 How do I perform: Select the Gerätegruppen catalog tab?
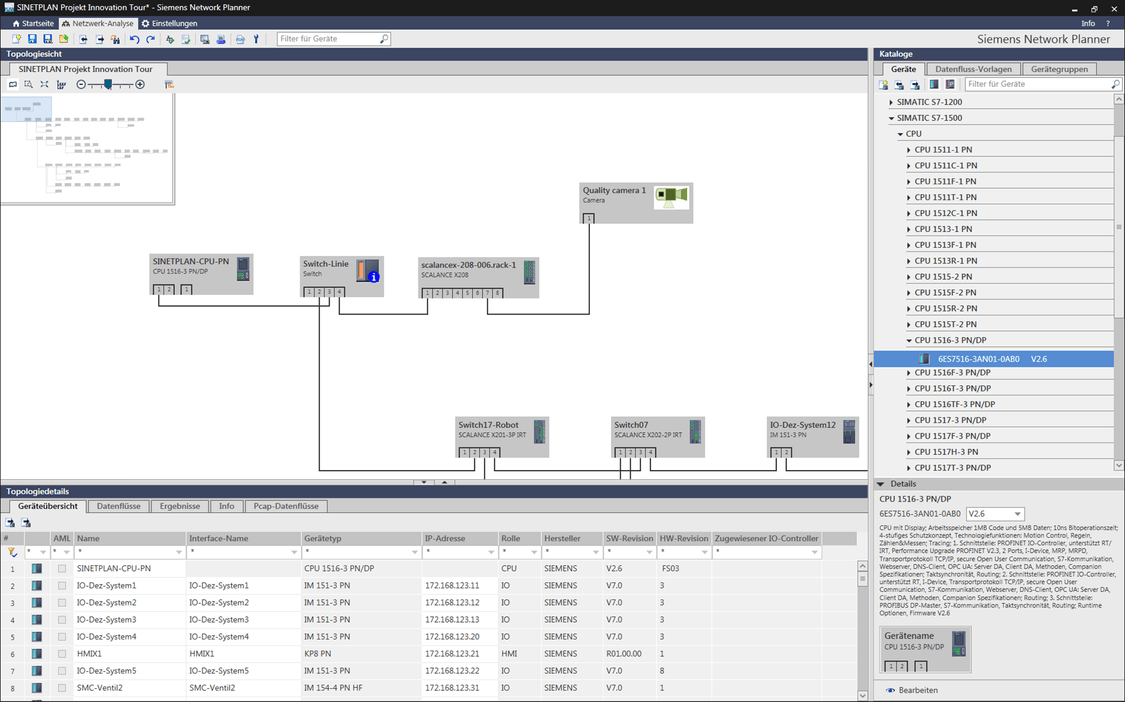(1059, 70)
